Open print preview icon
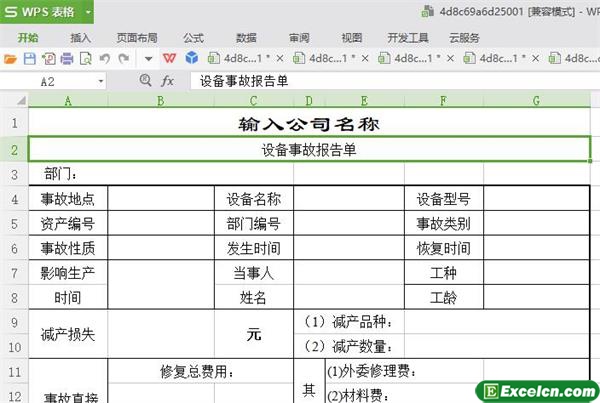The height and width of the screenshot is (403, 600). [85, 59]
